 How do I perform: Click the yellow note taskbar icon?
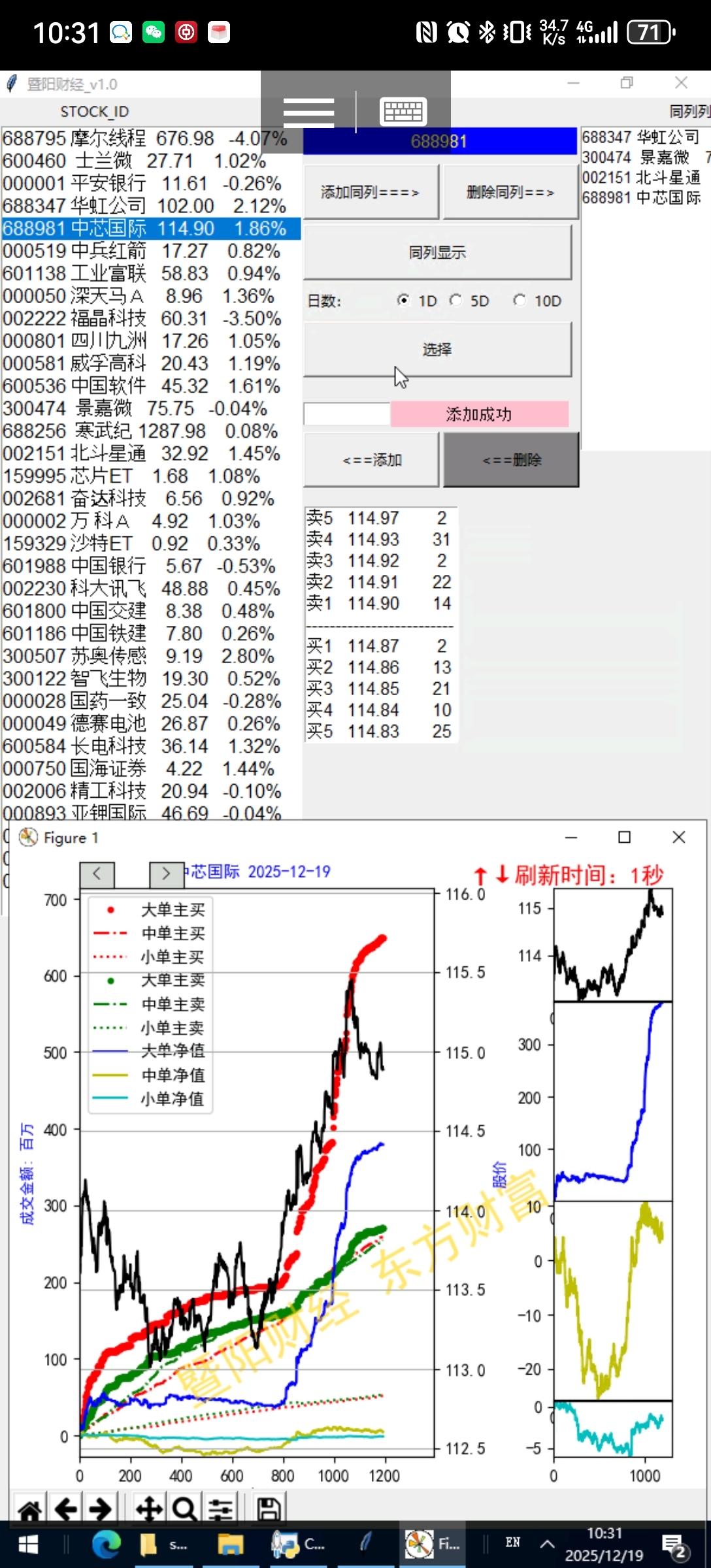[163, 1544]
